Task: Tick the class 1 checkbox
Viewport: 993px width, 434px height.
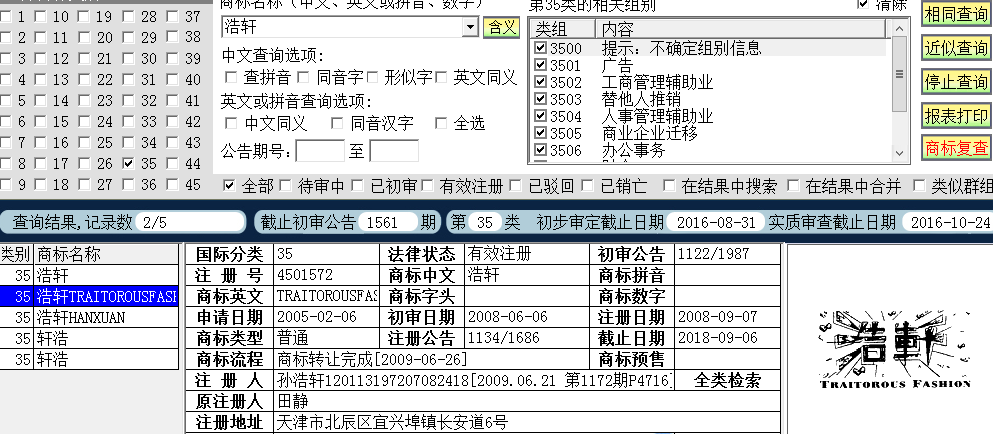Action: click(x=5, y=17)
